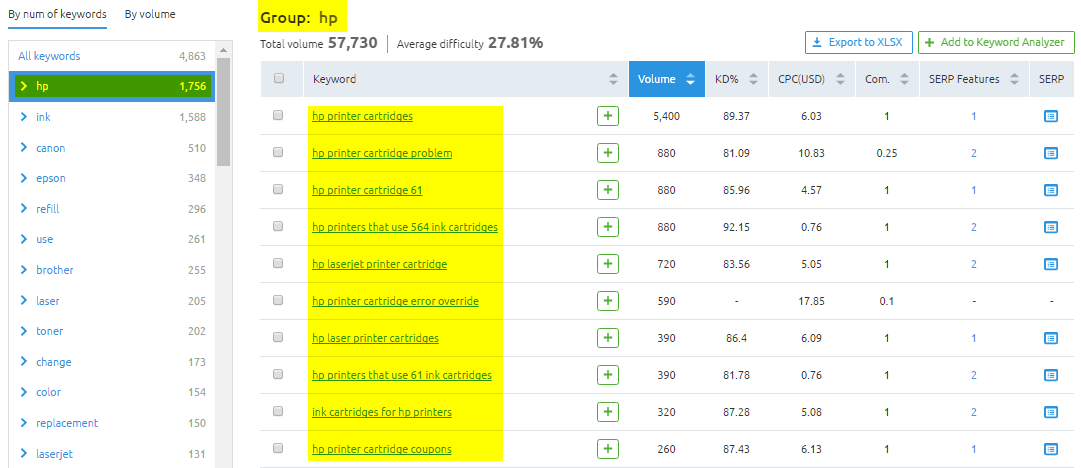Image resolution: width=1081 pixels, height=468 pixels.
Task: Sort table by Keyword column arrows
Action: point(614,79)
